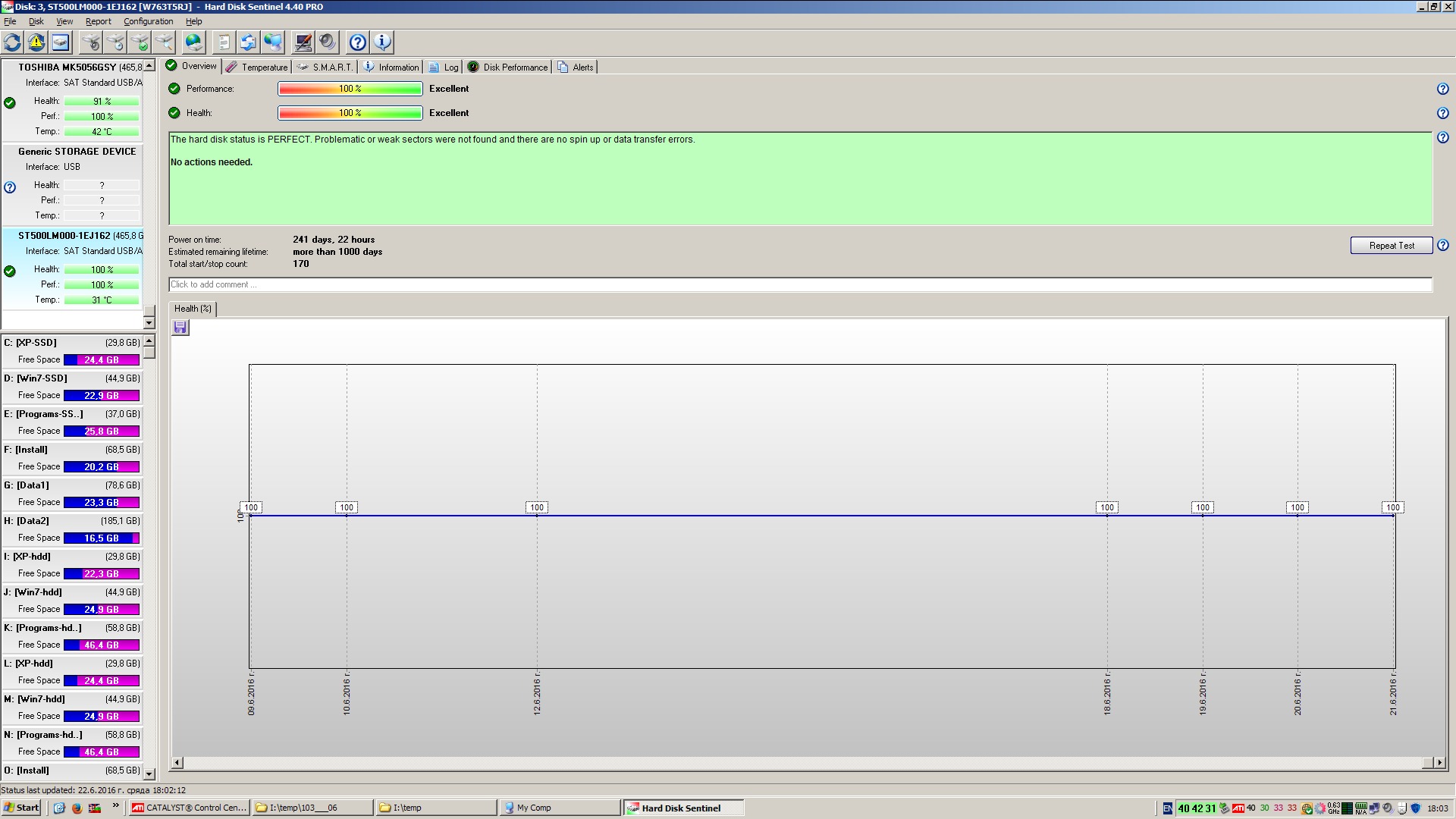Click the blue shield tray icon
This screenshot has height=819, width=1456.
(1415, 808)
